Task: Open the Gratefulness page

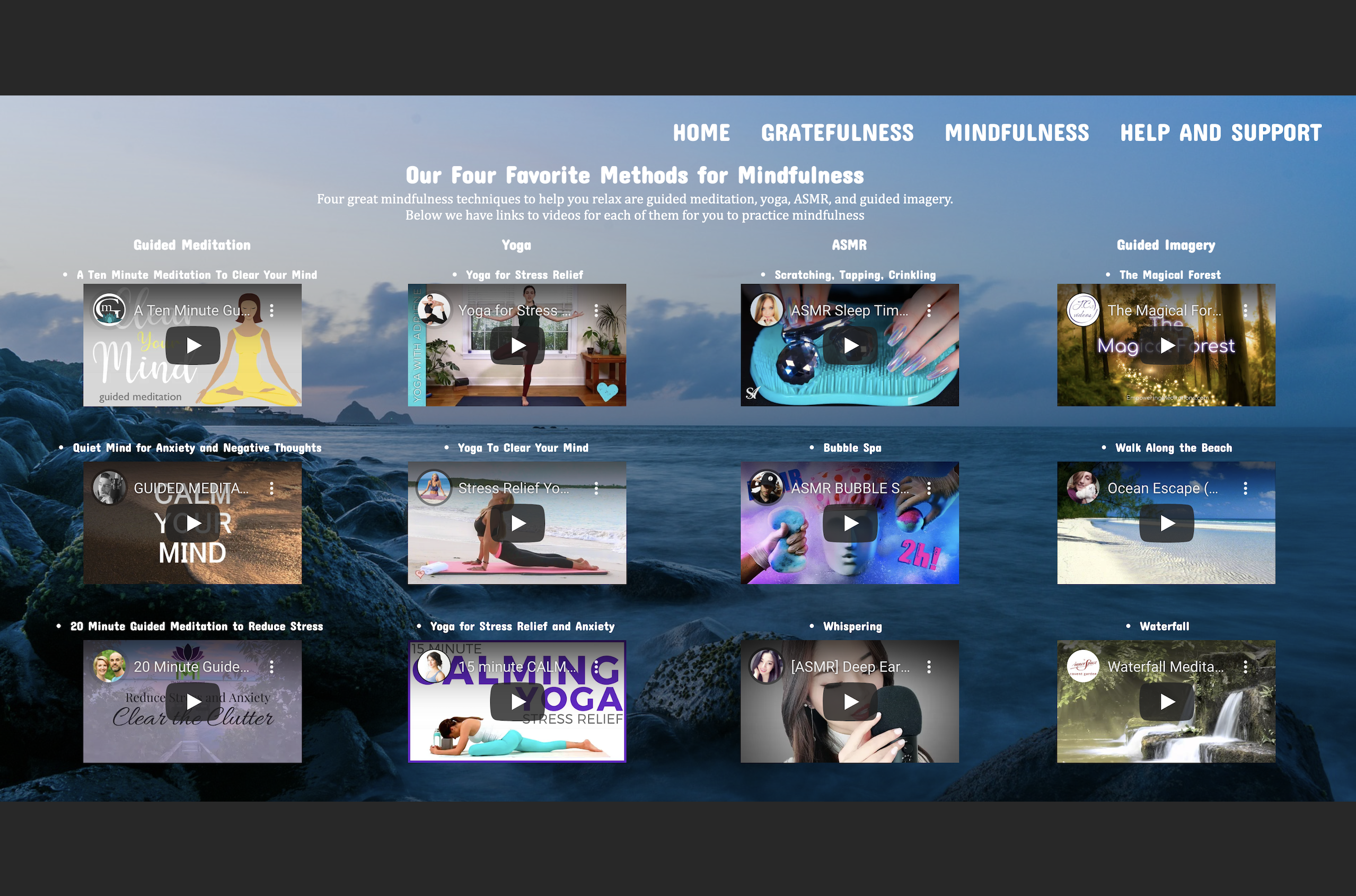Action: (837, 133)
